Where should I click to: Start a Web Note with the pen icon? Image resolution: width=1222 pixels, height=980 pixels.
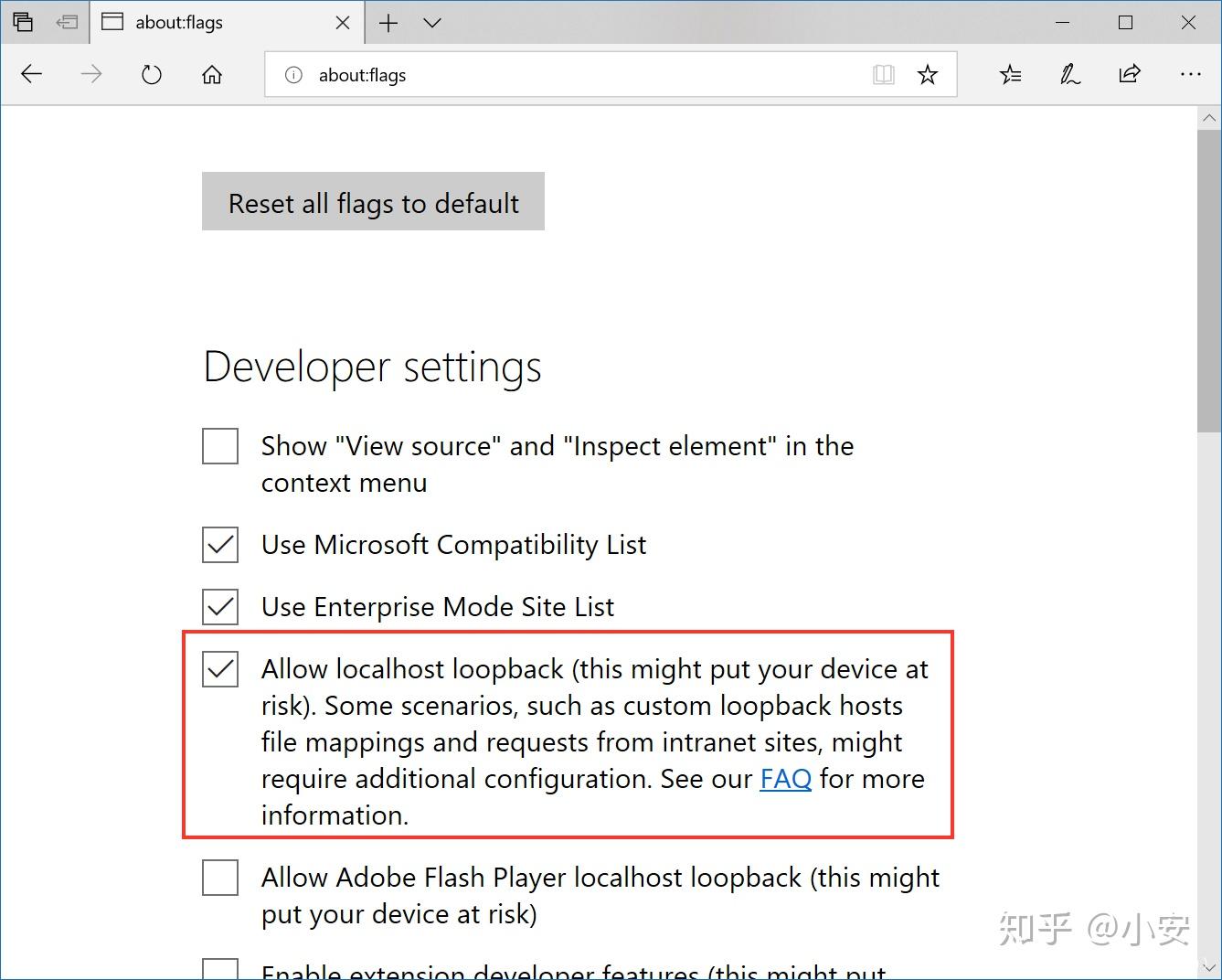coord(1069,74)
